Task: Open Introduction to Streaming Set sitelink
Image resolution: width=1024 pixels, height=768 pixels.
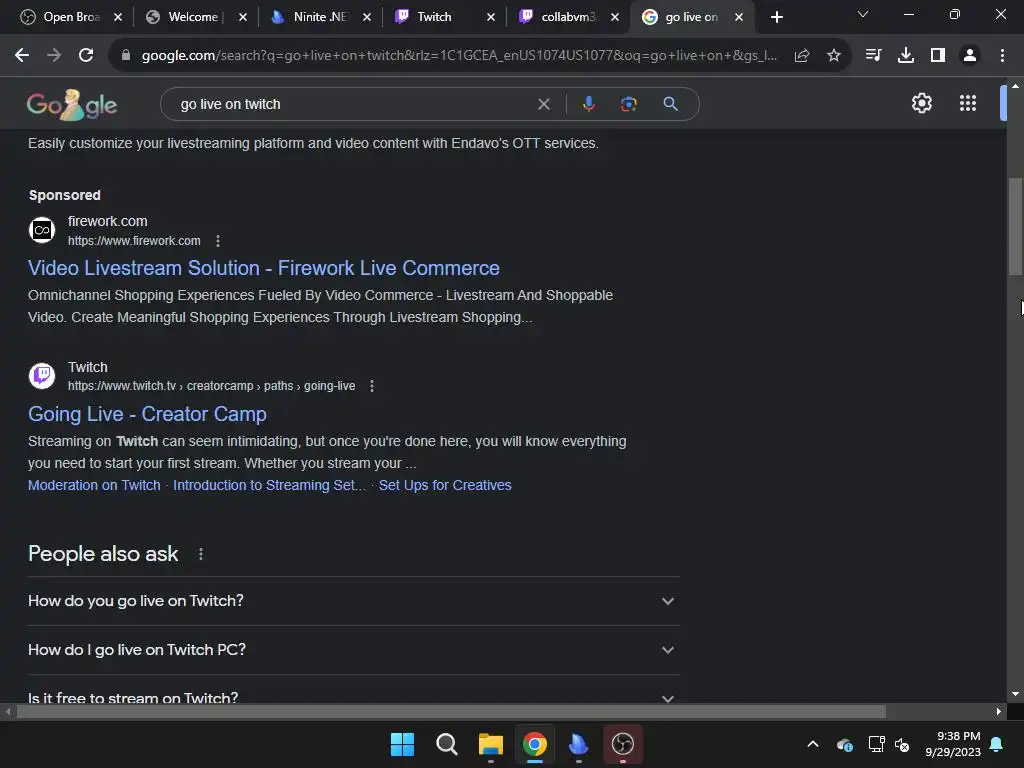Action: 269,485
